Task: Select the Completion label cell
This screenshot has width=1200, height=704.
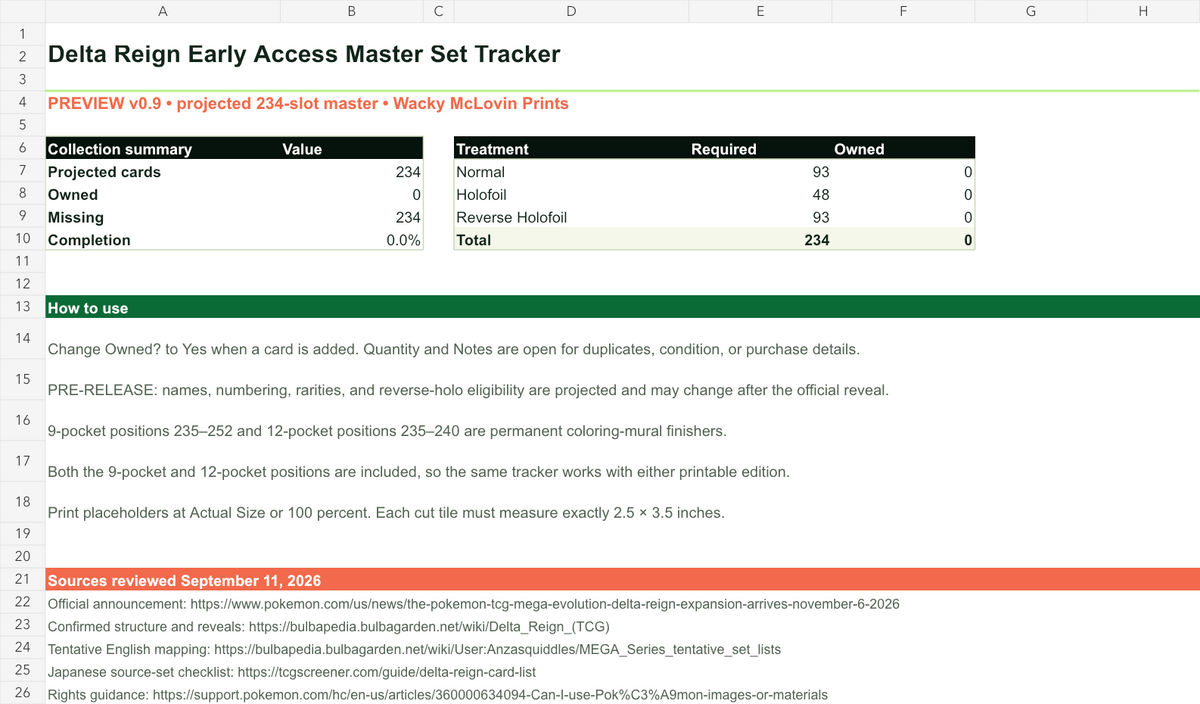Action: point(163,240)
